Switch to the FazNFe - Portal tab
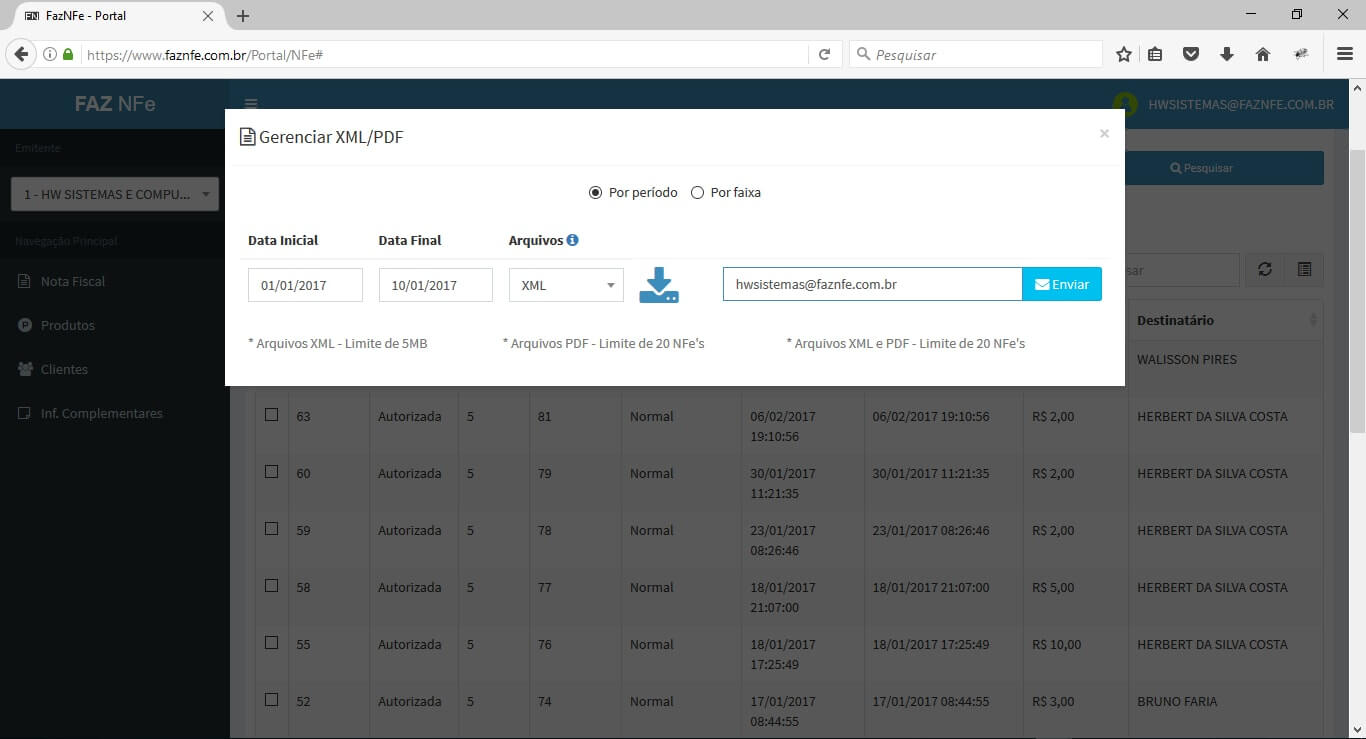 (x=117, y=16)
